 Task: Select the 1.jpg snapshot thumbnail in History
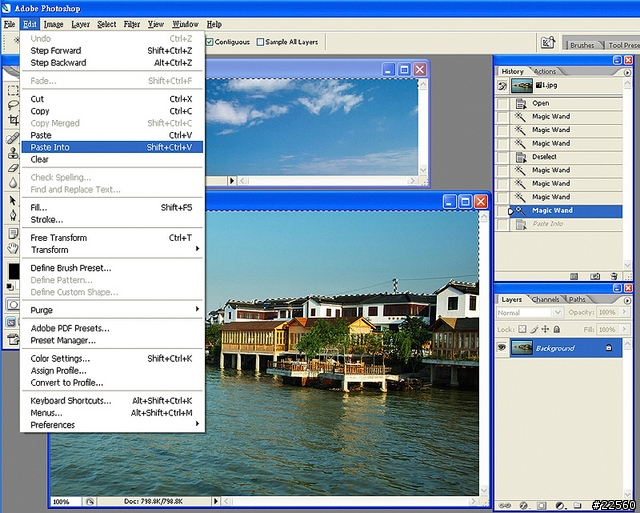pos(522,85)
